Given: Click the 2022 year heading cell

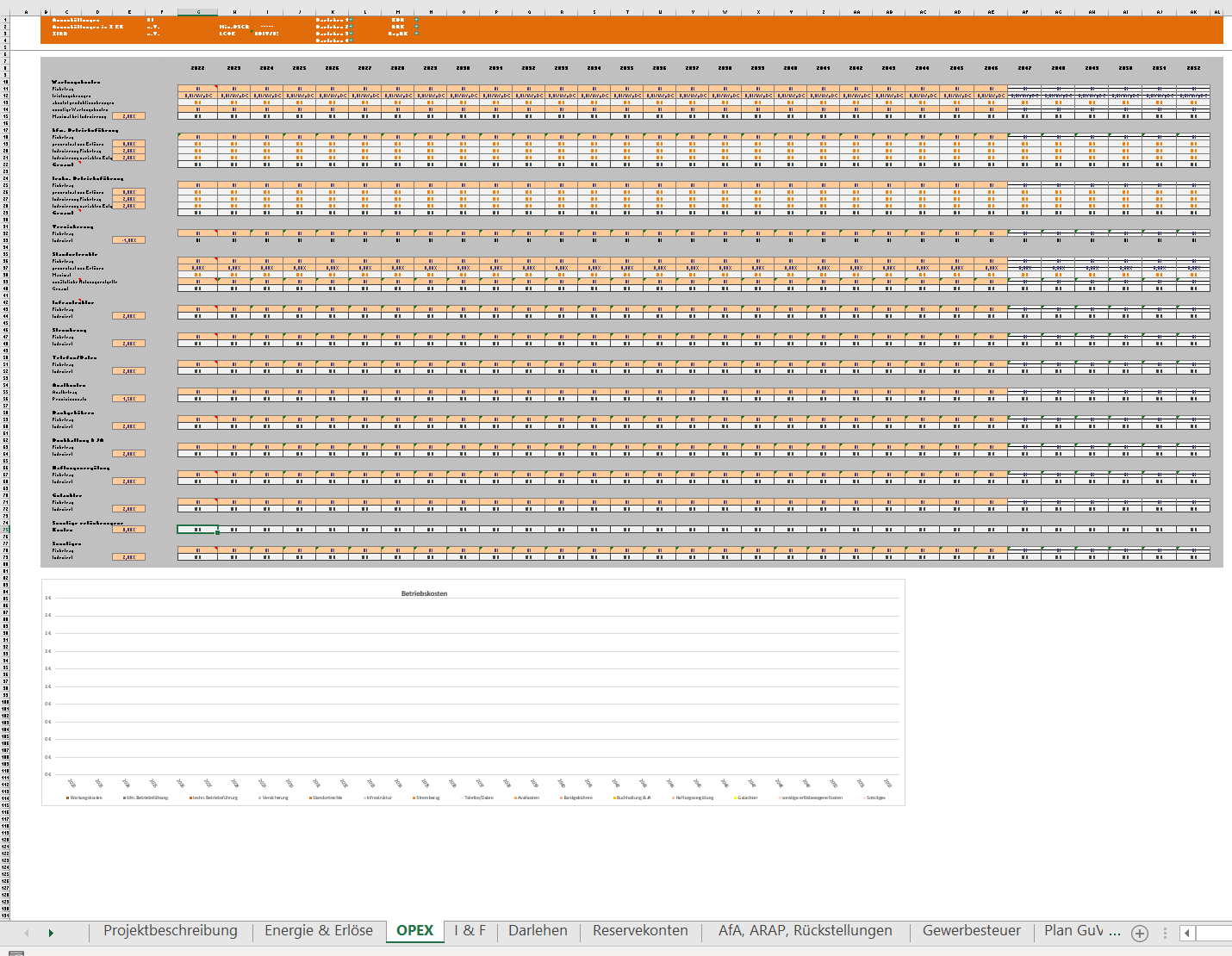Looking at the screenshot, I should (x=198, y=68).
